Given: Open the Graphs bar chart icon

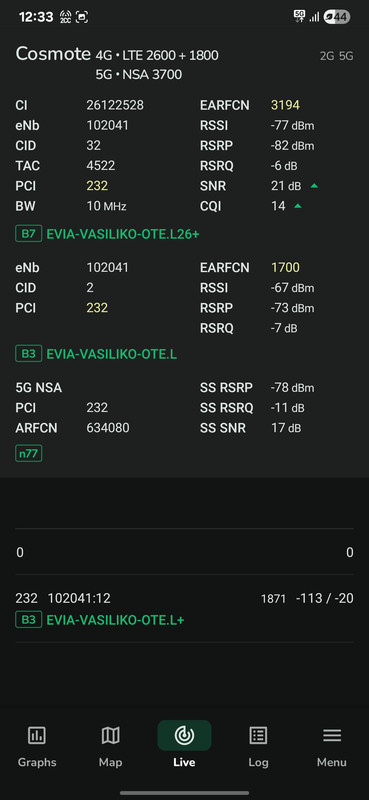Looking at the screenshot, I should [x=37, y=735].
